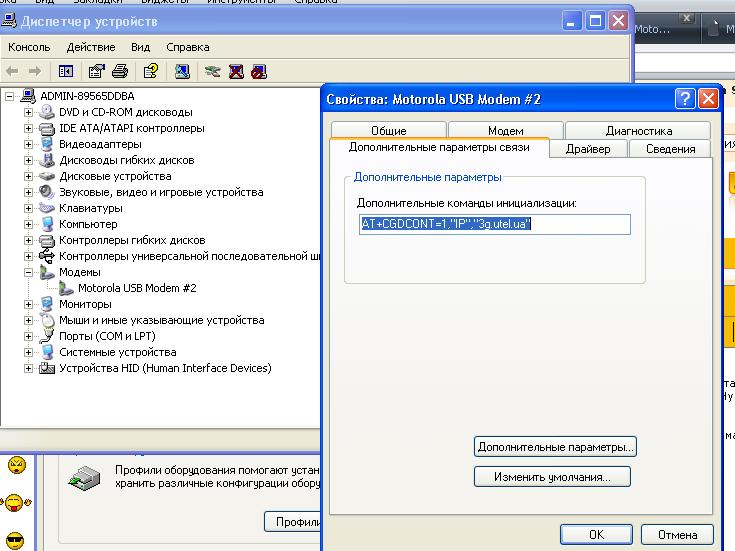Click the Профили button in background window
735x551 pixels.
click(292, 521)
